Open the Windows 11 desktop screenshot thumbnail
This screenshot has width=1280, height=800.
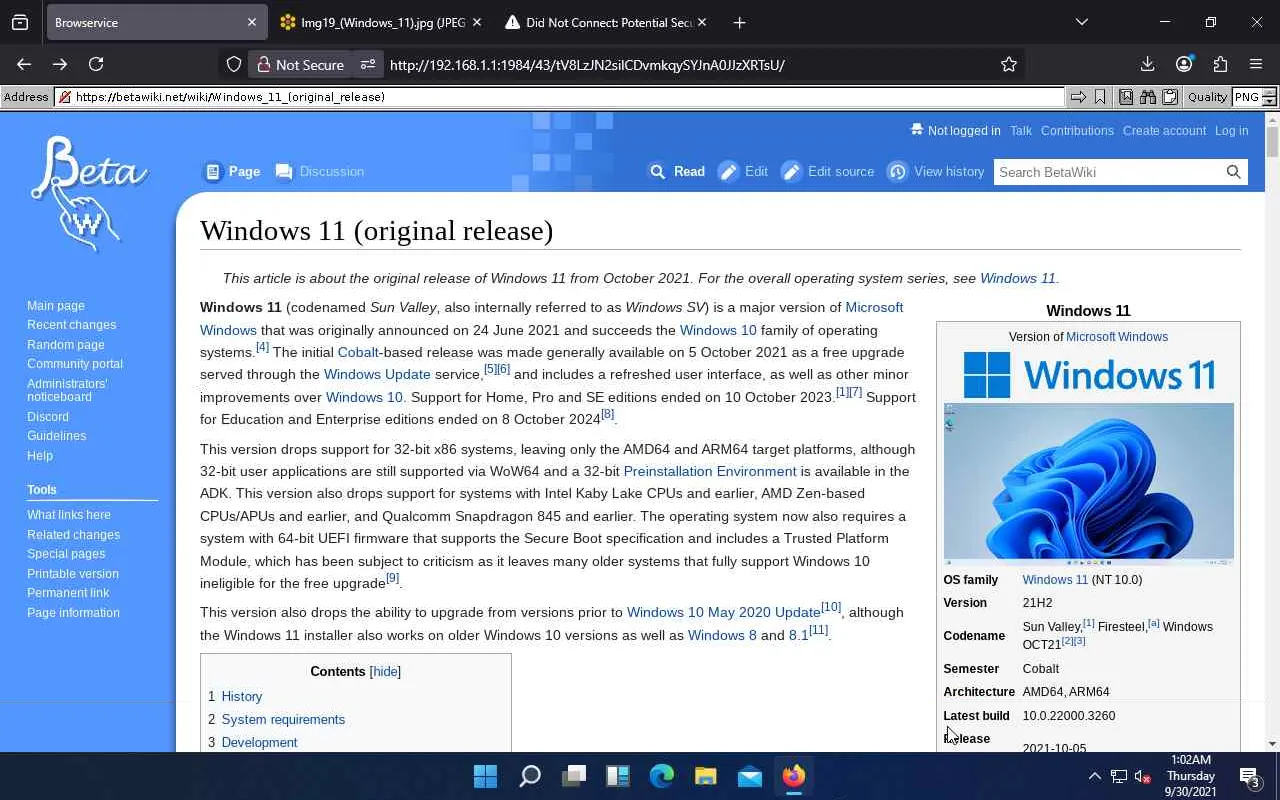point(1088,484)
